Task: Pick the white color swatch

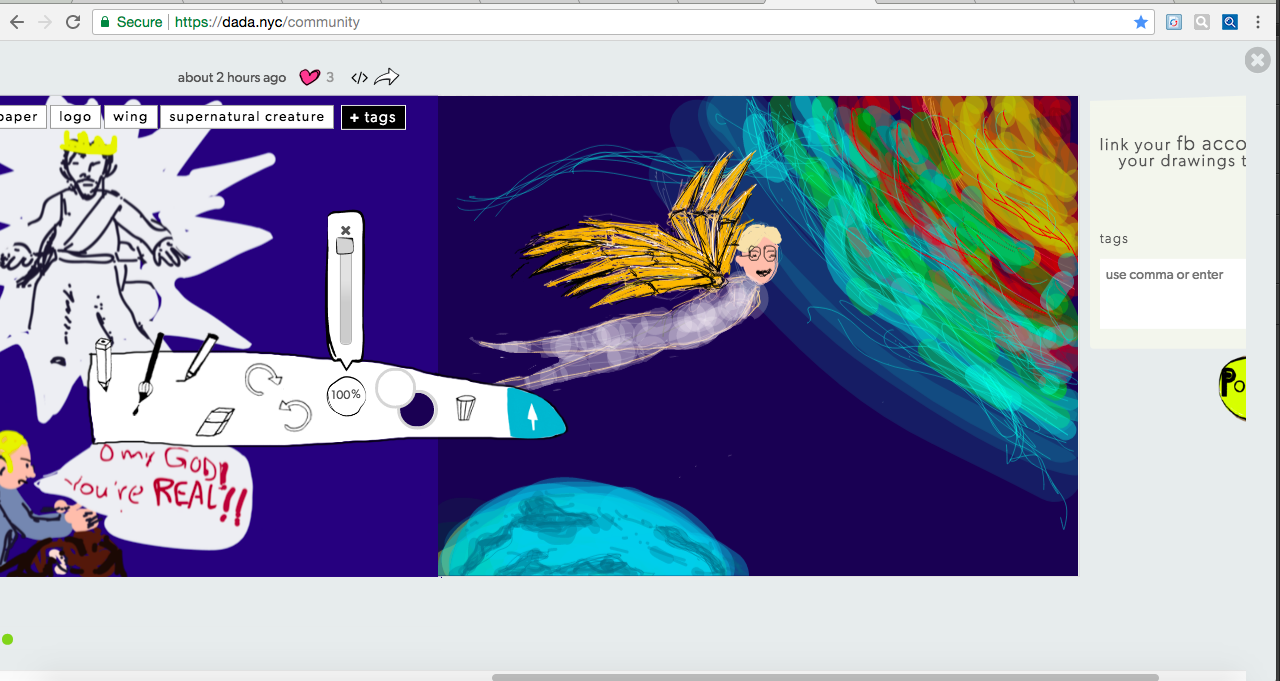Action: pos(395,388)
